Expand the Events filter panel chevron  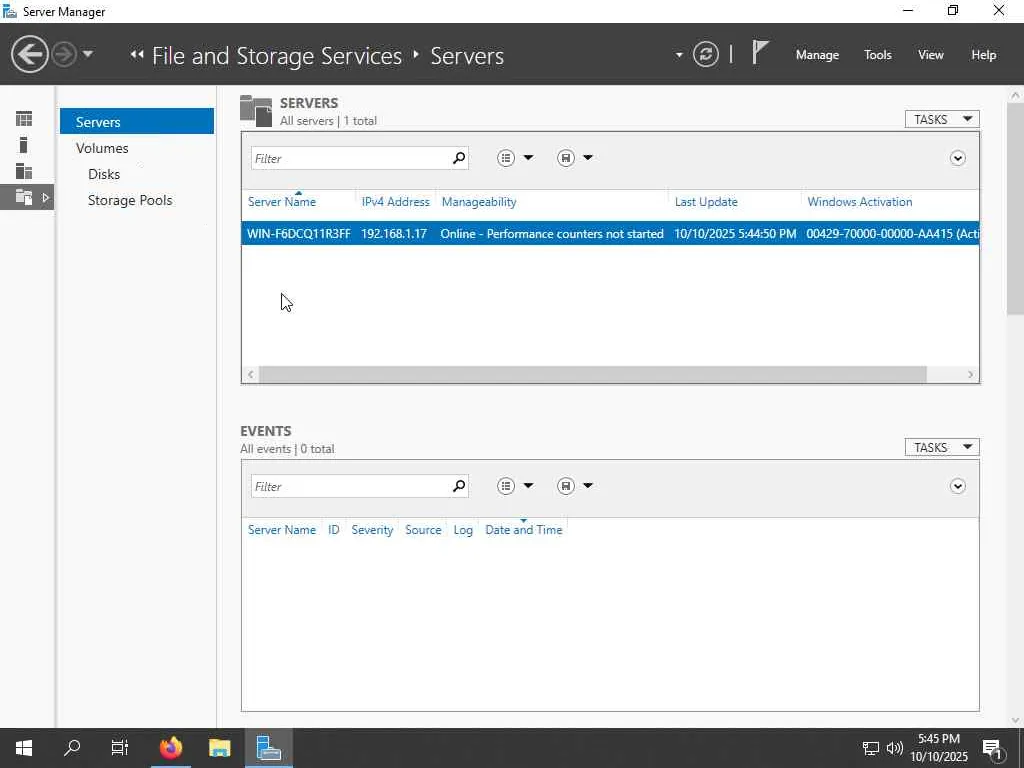coord(957,486)
